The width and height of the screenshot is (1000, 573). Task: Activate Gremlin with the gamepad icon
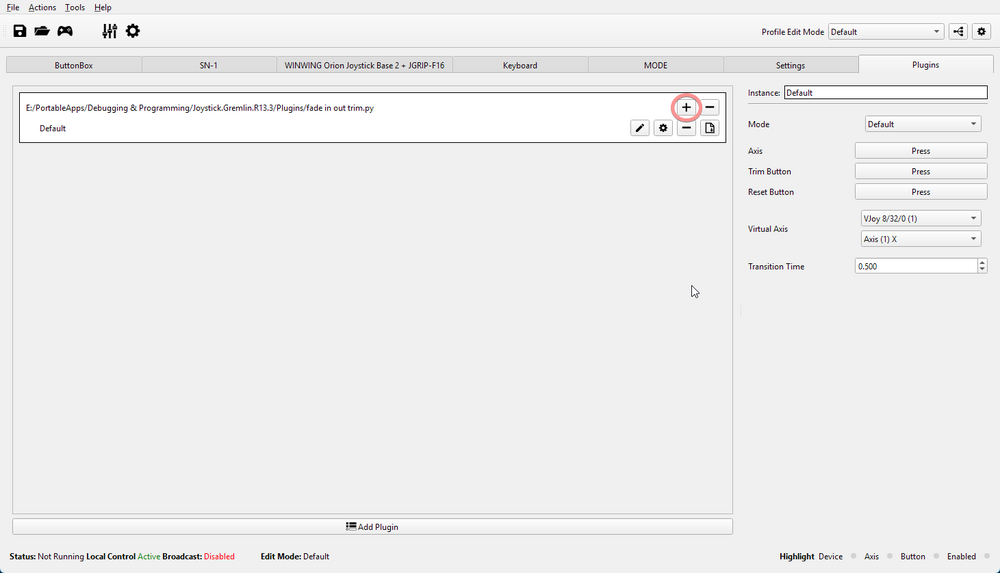(65, 31)
